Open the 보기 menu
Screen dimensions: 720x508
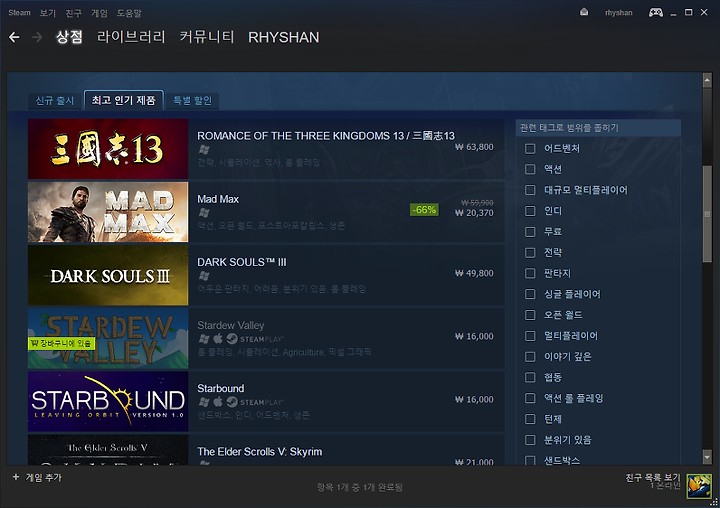coord(47,13)
